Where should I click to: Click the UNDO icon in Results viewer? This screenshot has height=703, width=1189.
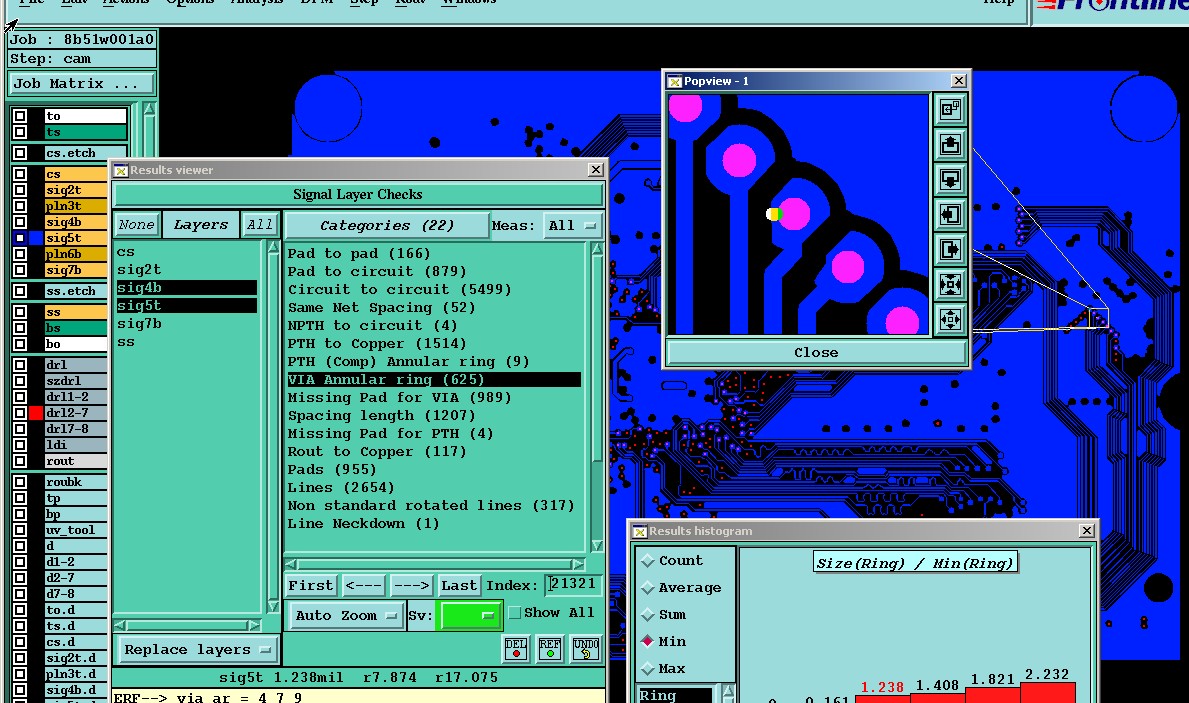point(585,648)
